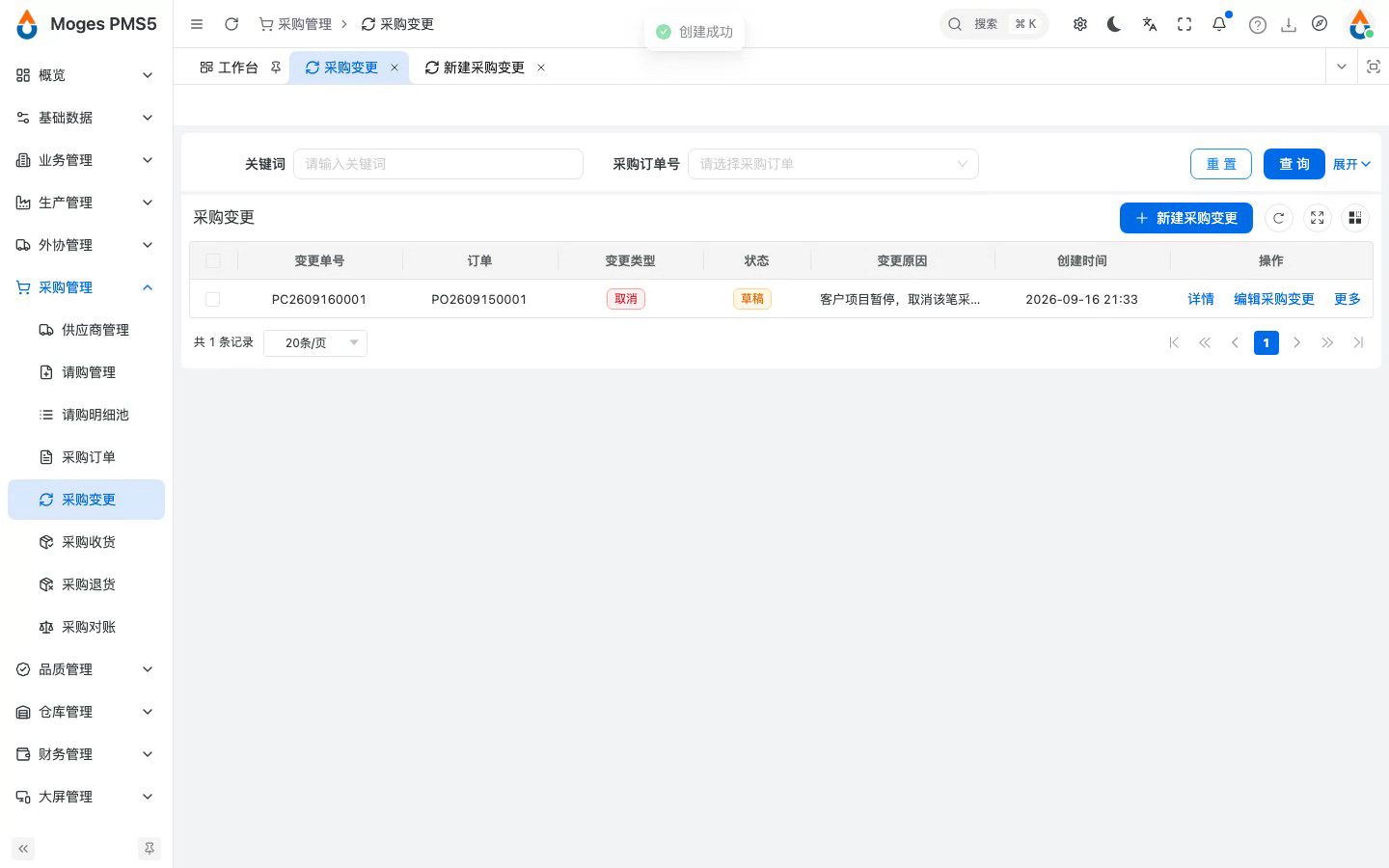Pin the sidebar using pin icon

pos(150,849)
